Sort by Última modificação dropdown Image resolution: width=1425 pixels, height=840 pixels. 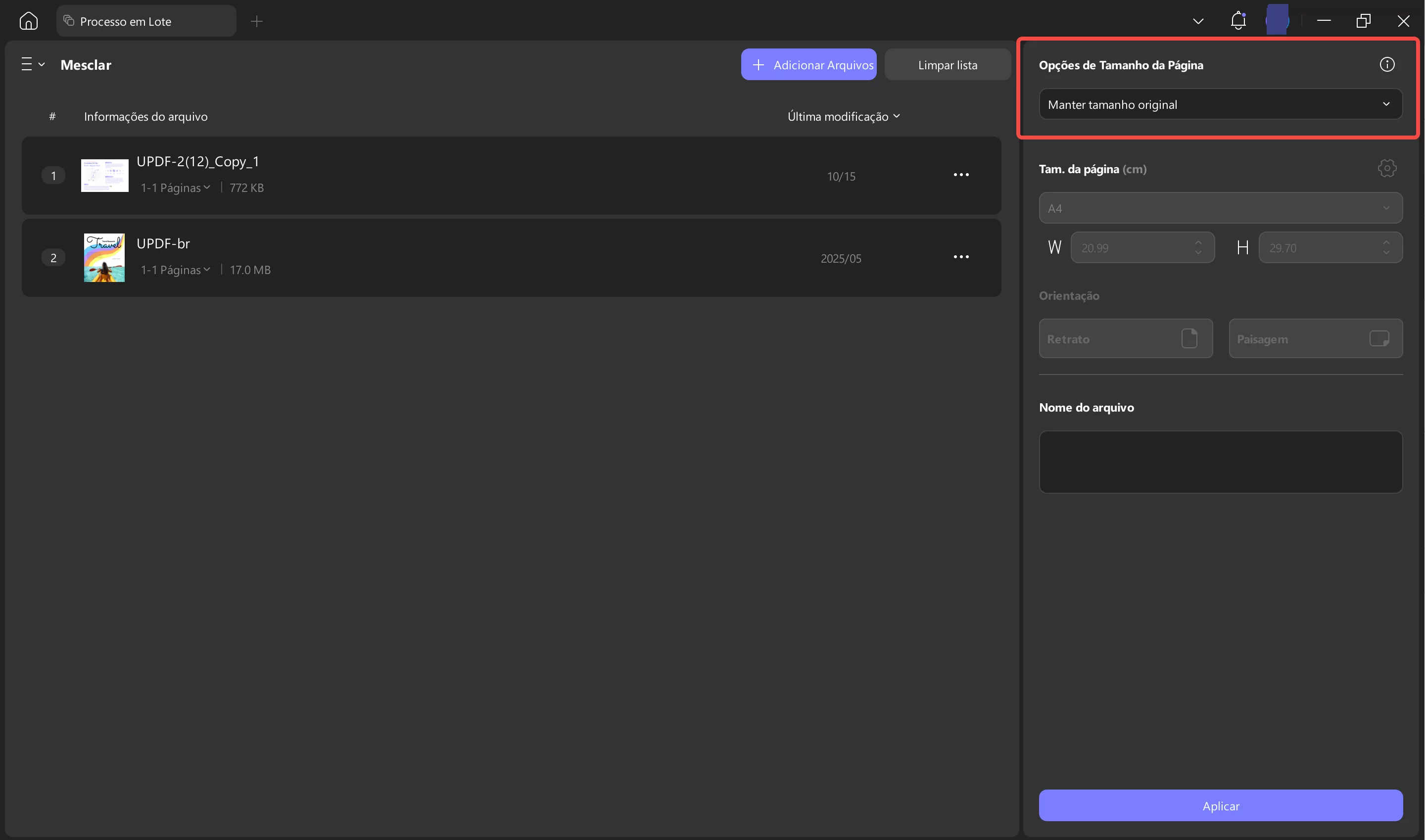pos(843,117)
